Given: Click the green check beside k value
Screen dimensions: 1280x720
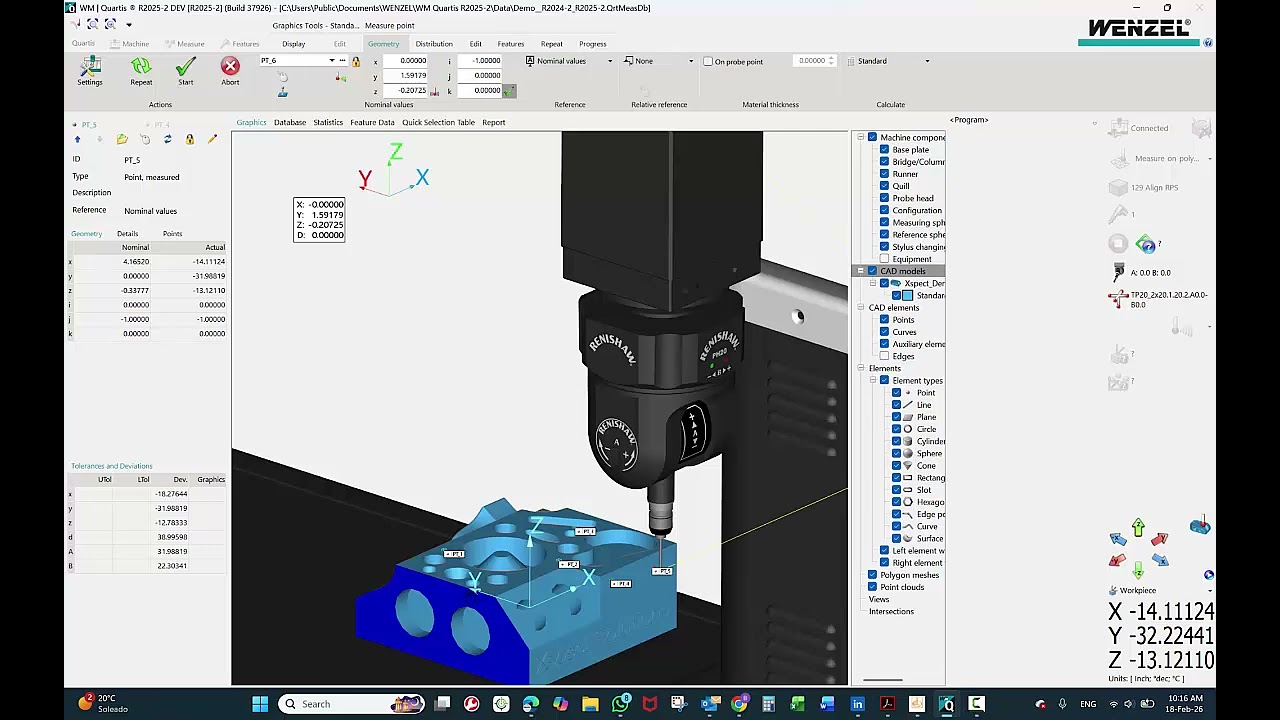Looking at the screenshot, I should [509, 91].
